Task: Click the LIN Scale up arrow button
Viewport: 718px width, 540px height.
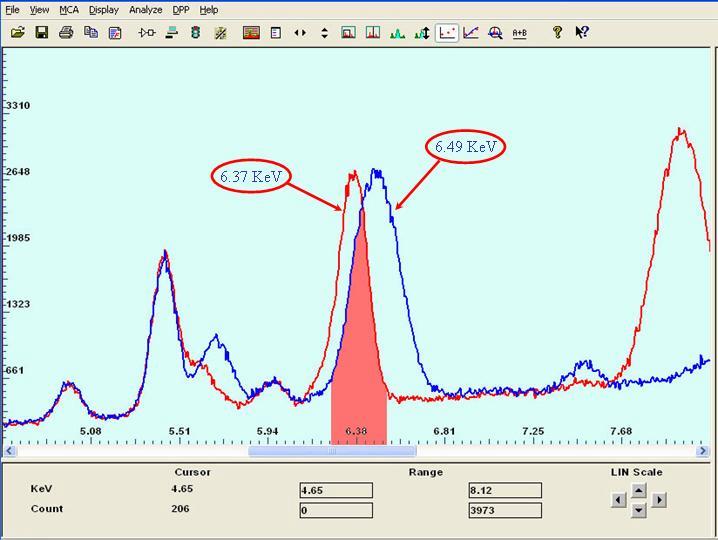Action: click(x=638, y=491)
